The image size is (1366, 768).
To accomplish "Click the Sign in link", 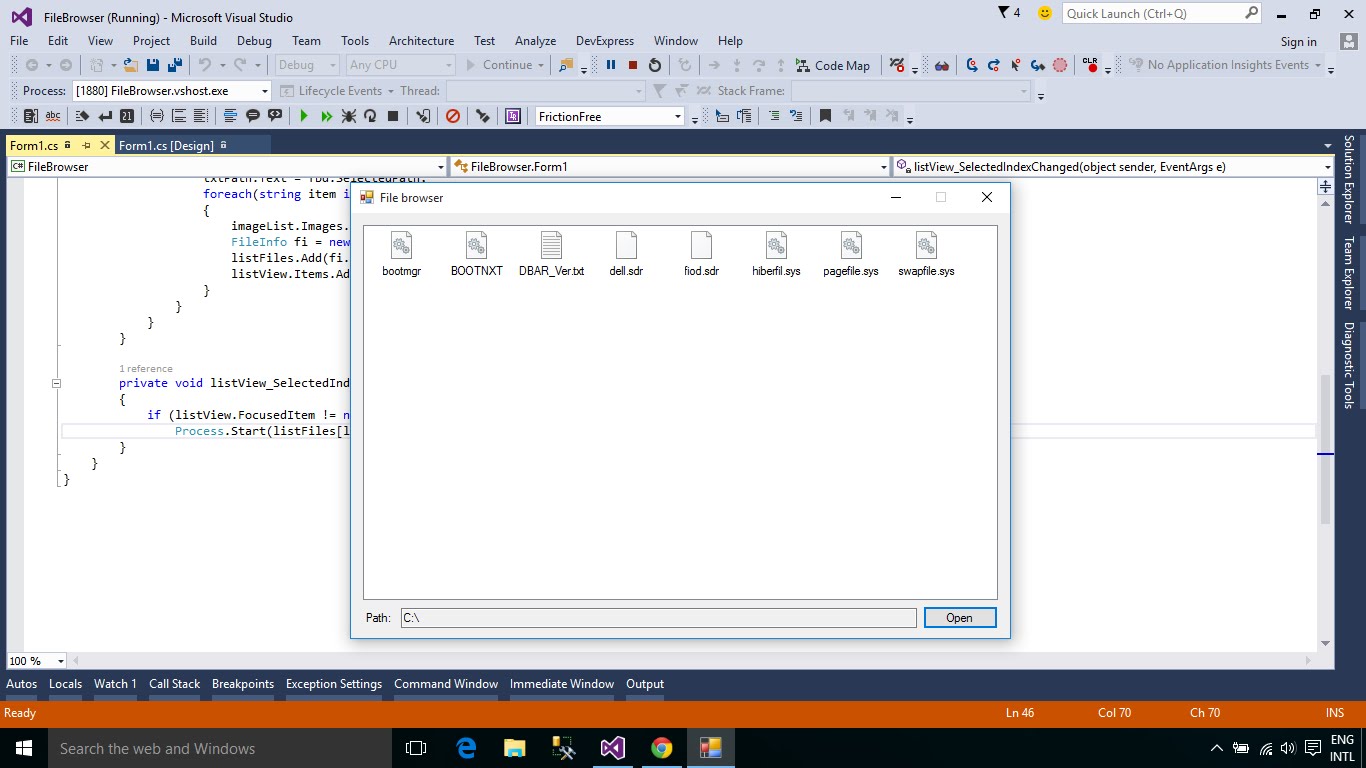I will [x=1298, y=41].
